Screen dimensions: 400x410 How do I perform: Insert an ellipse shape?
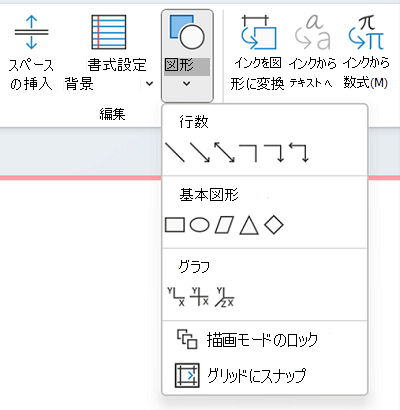tap(199, 225)
